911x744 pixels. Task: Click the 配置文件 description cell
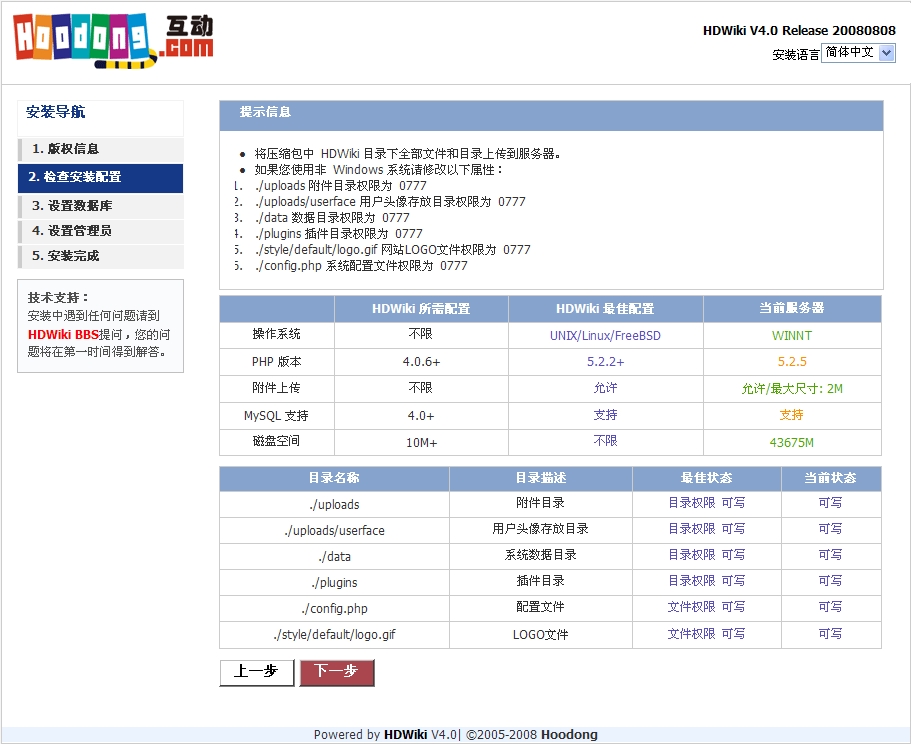point(541,607)
